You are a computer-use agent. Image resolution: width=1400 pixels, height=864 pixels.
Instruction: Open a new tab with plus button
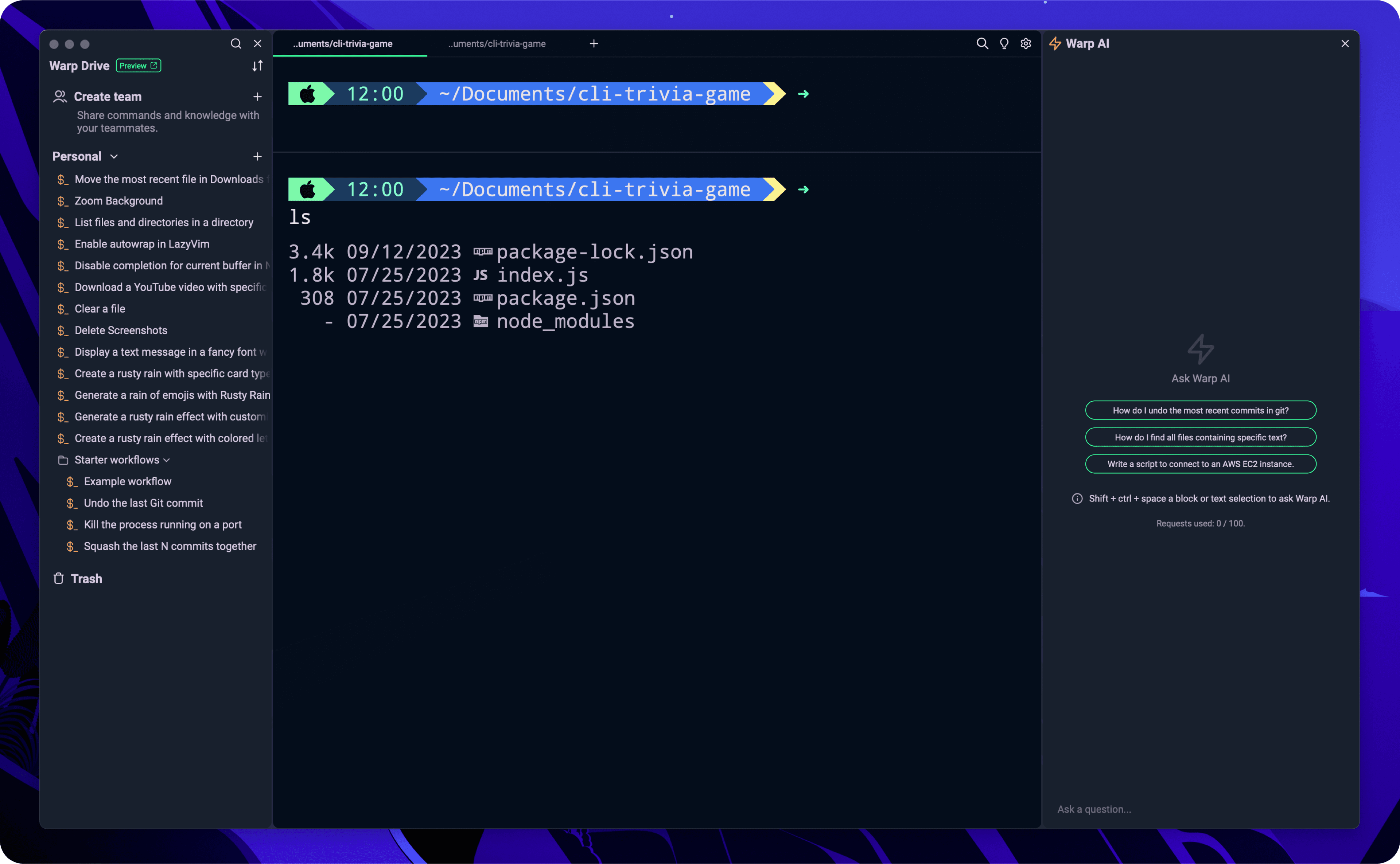coord(594,44)
